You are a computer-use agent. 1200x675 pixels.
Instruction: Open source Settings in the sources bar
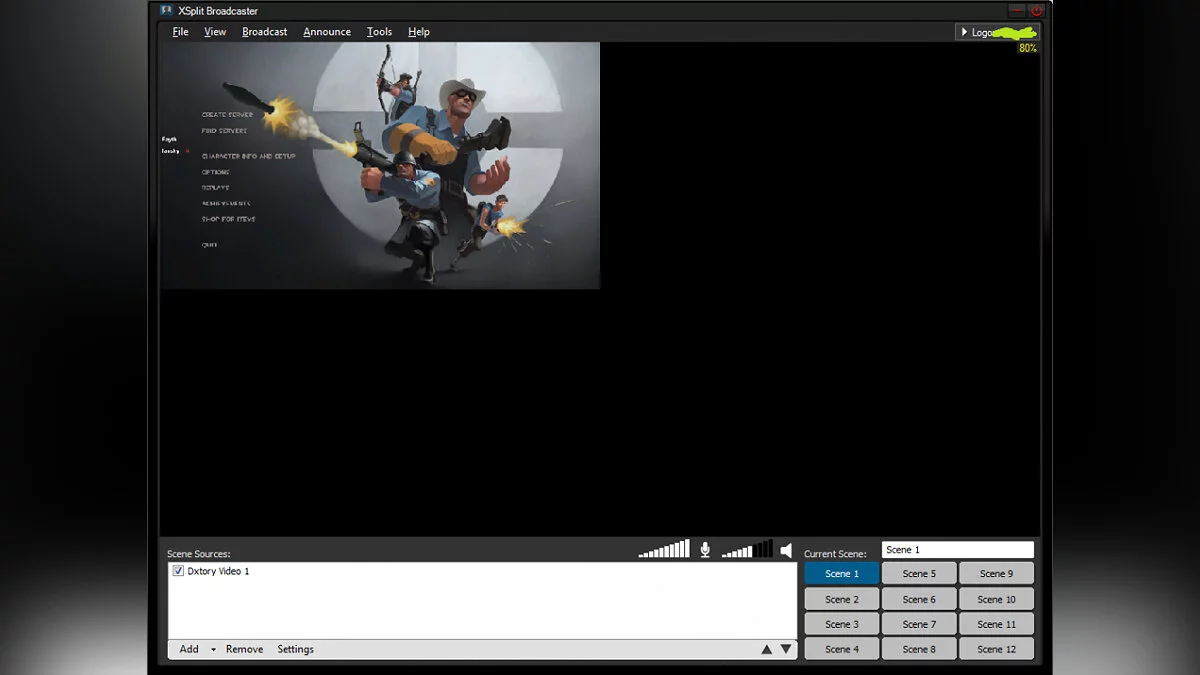(295, 649)
